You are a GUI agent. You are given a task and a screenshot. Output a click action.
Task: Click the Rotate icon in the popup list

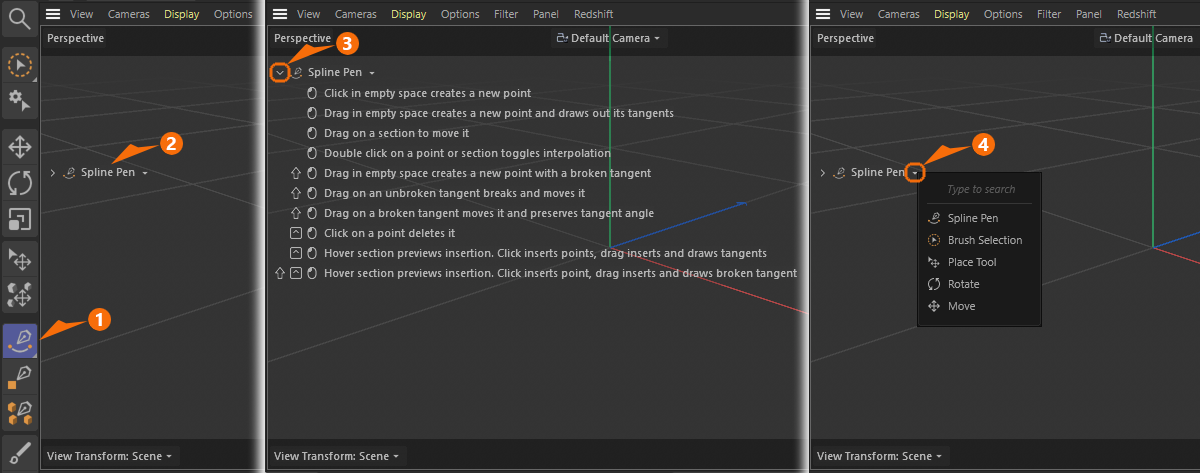click(933, 284)
